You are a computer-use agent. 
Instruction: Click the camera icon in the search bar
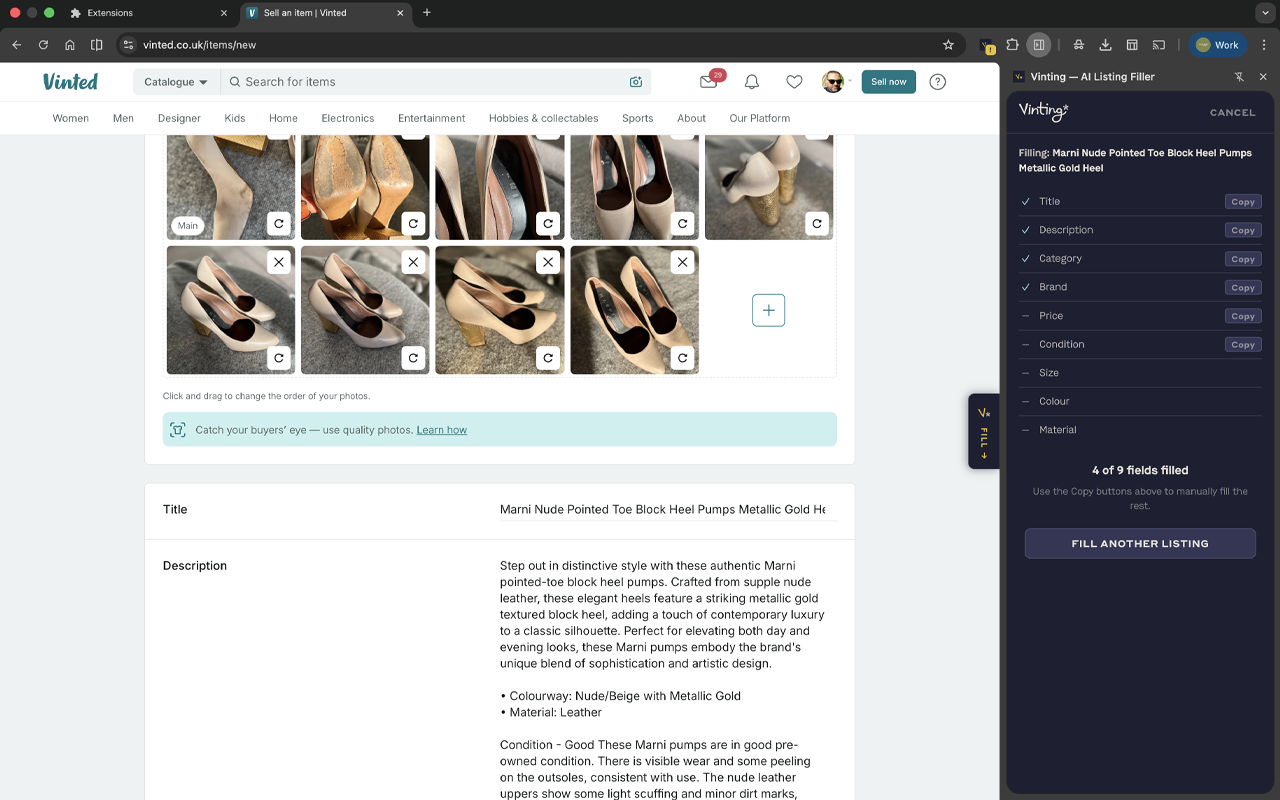pos(636,82)
